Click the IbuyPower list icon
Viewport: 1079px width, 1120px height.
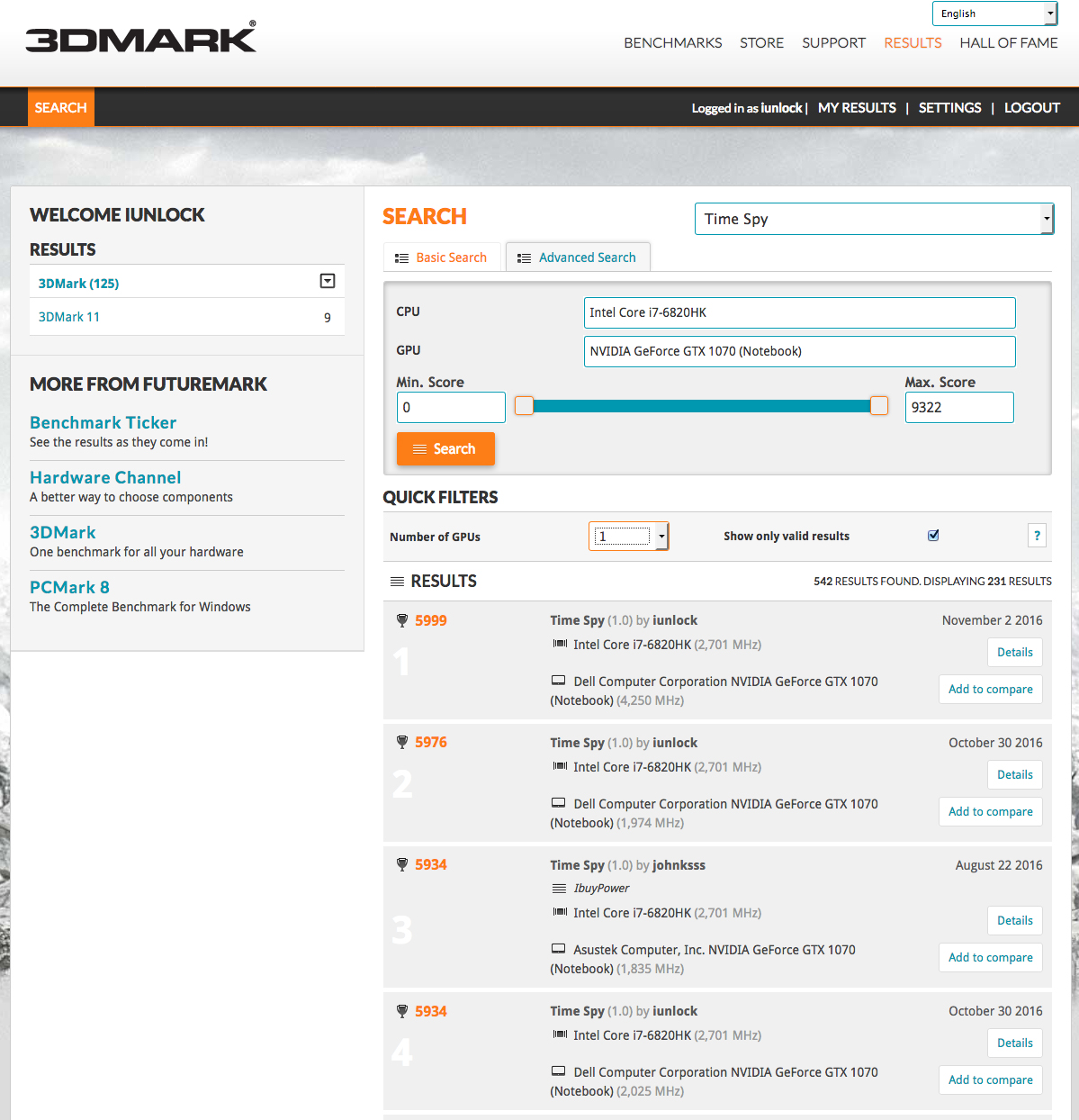click(x=559, y=889)
